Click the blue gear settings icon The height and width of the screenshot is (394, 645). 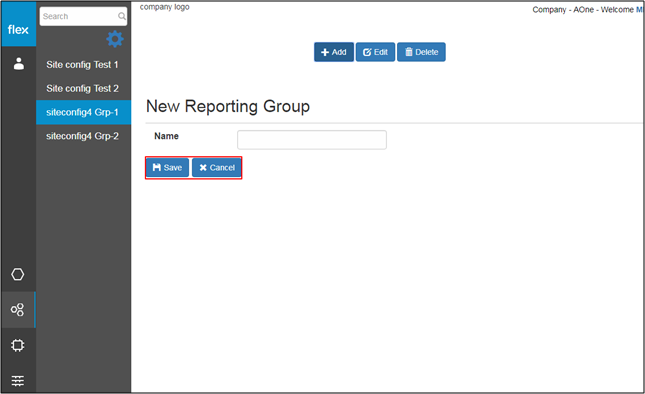tap(115, 39)
